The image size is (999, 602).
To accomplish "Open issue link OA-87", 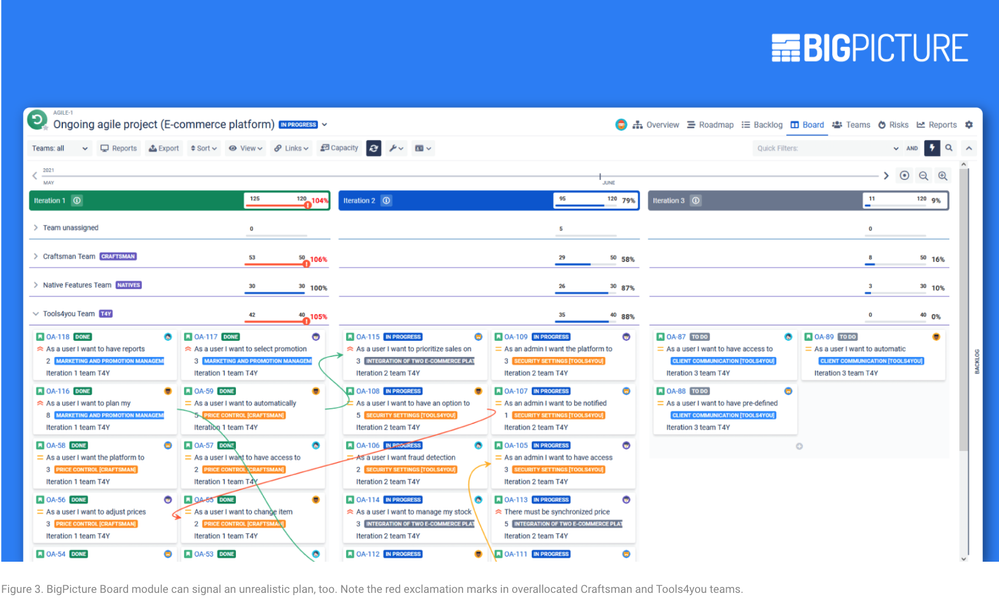I will pos(676,337).
